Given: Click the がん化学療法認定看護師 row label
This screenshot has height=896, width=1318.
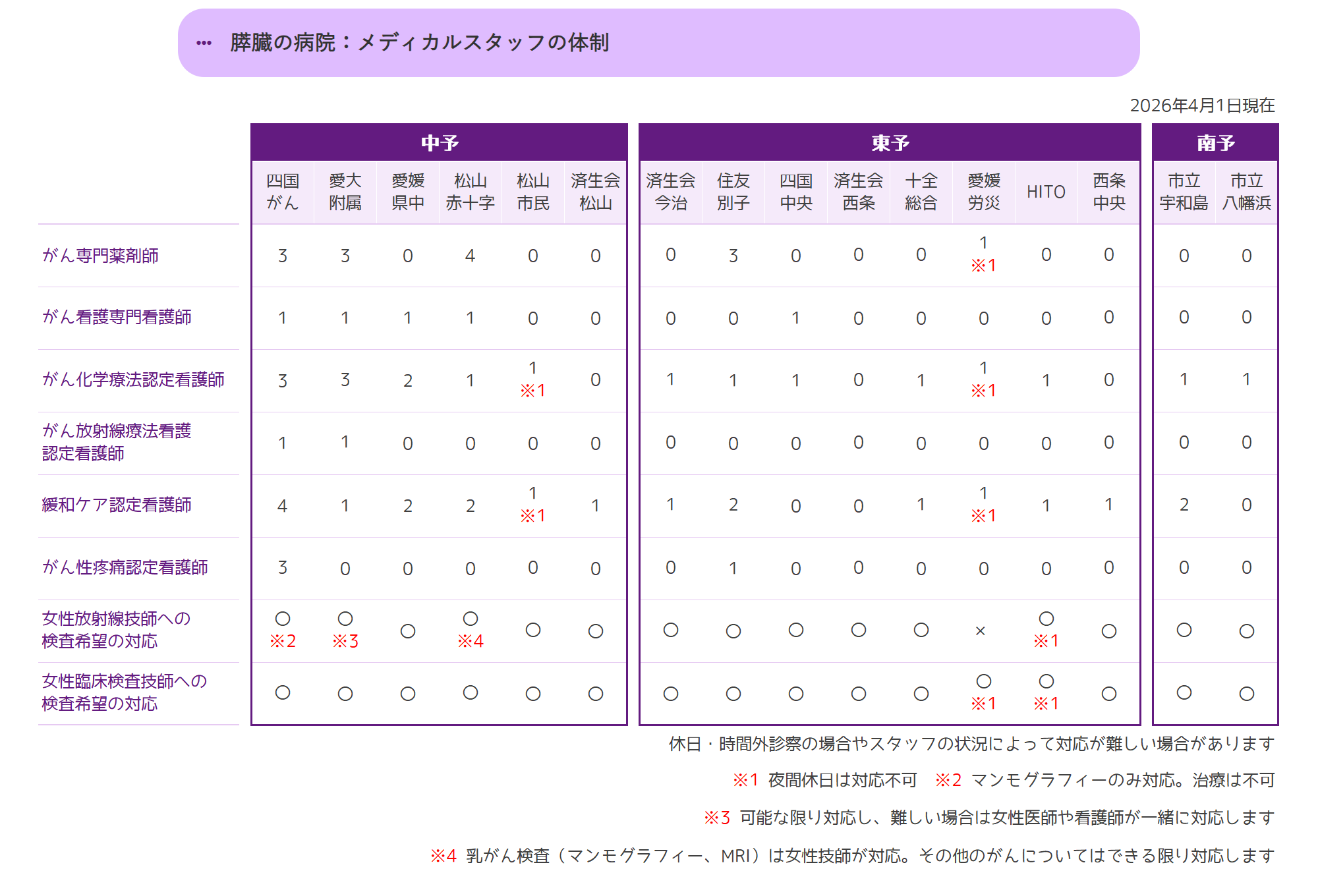Looking at the screenshot, I should click(x=133, y=380).
